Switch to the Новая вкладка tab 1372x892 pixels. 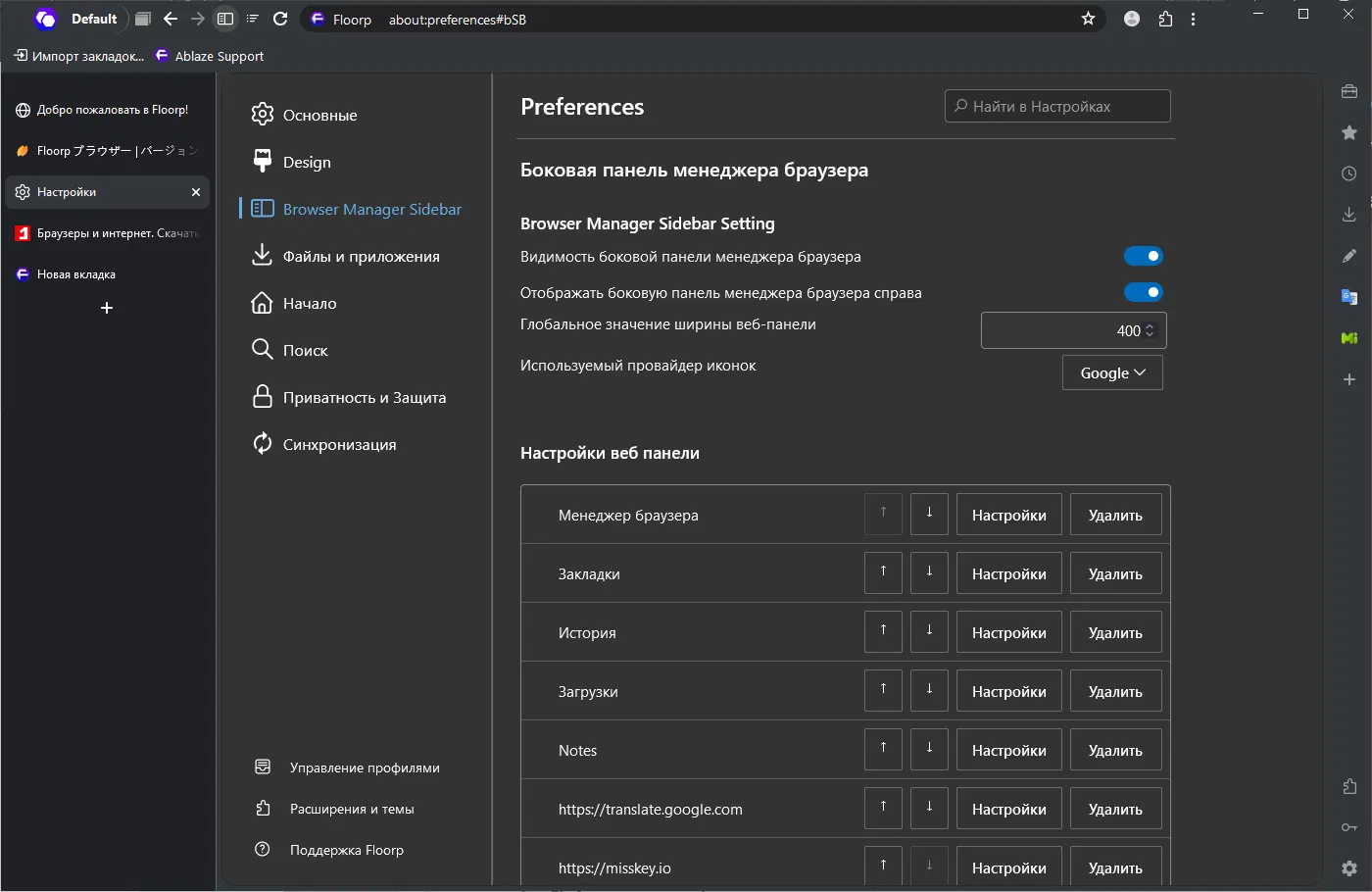[76, 274]
